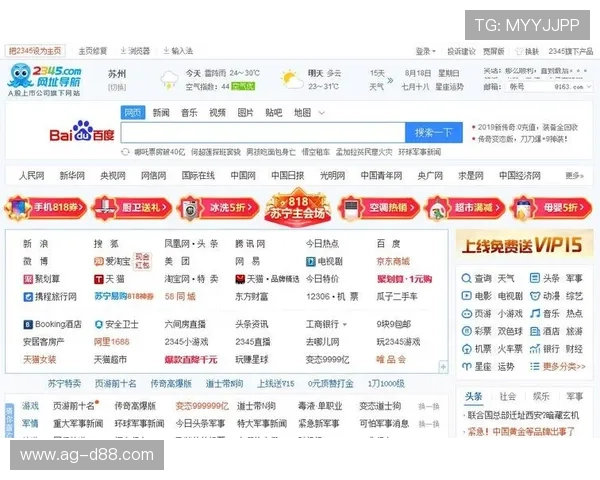Switch to the 军事 news tab
This screenshot has width=600, height=480.
click(x=574, y=397)
